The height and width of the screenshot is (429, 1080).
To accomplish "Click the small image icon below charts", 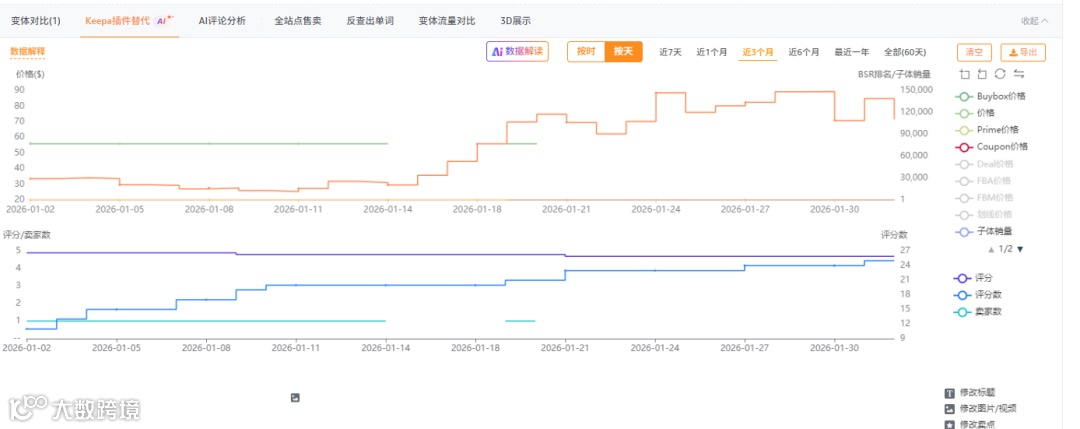I will pyautogui.click(x=295, y=397).
